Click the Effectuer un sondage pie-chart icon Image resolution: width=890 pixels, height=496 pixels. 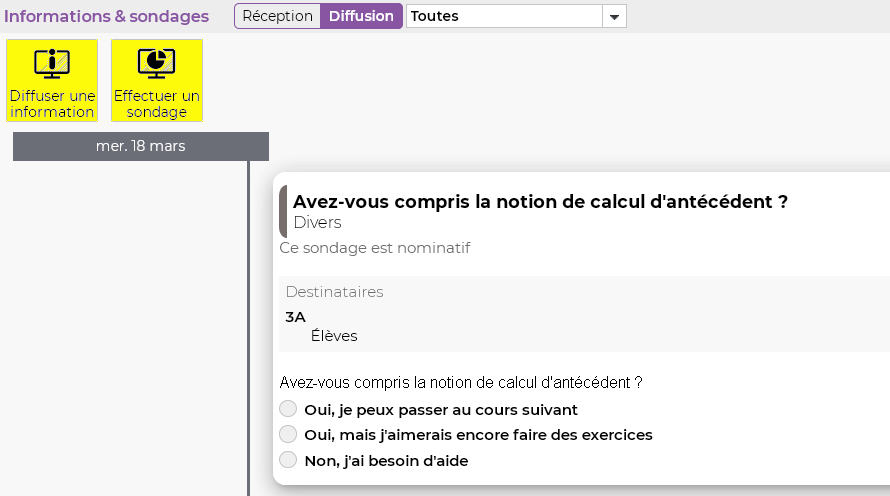pyautogui.click(x=157, y=64)
